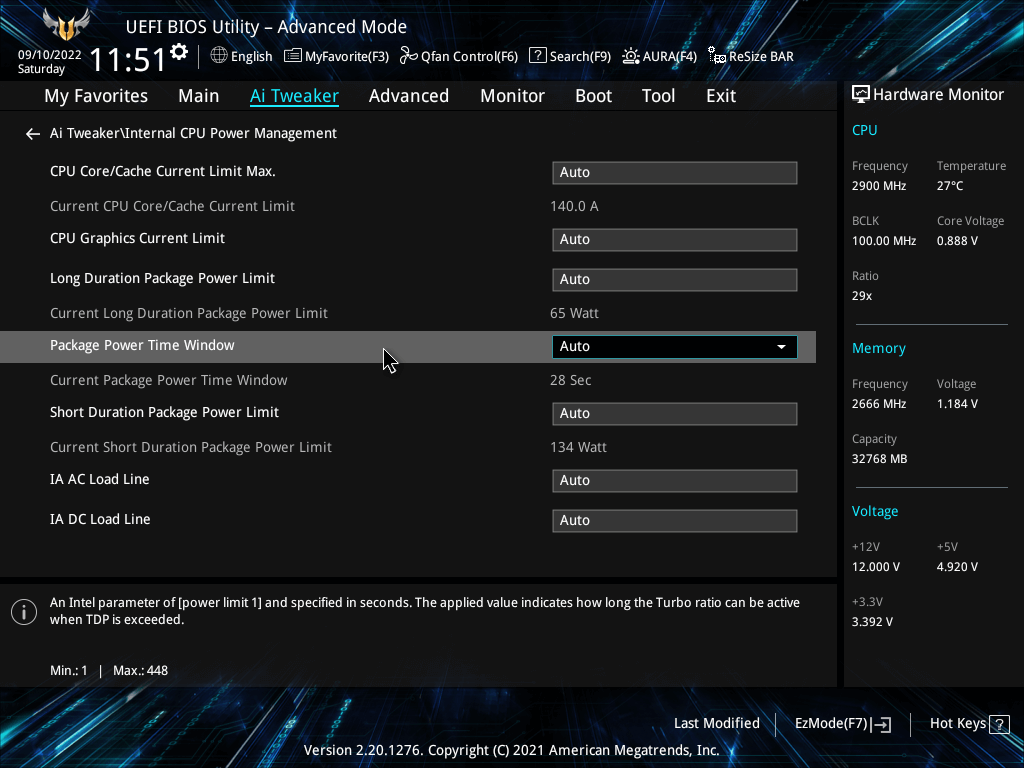Click Short Duration Package Power Limit Auto field
The image size is (1024, 768).
click(x=675, y=413)
